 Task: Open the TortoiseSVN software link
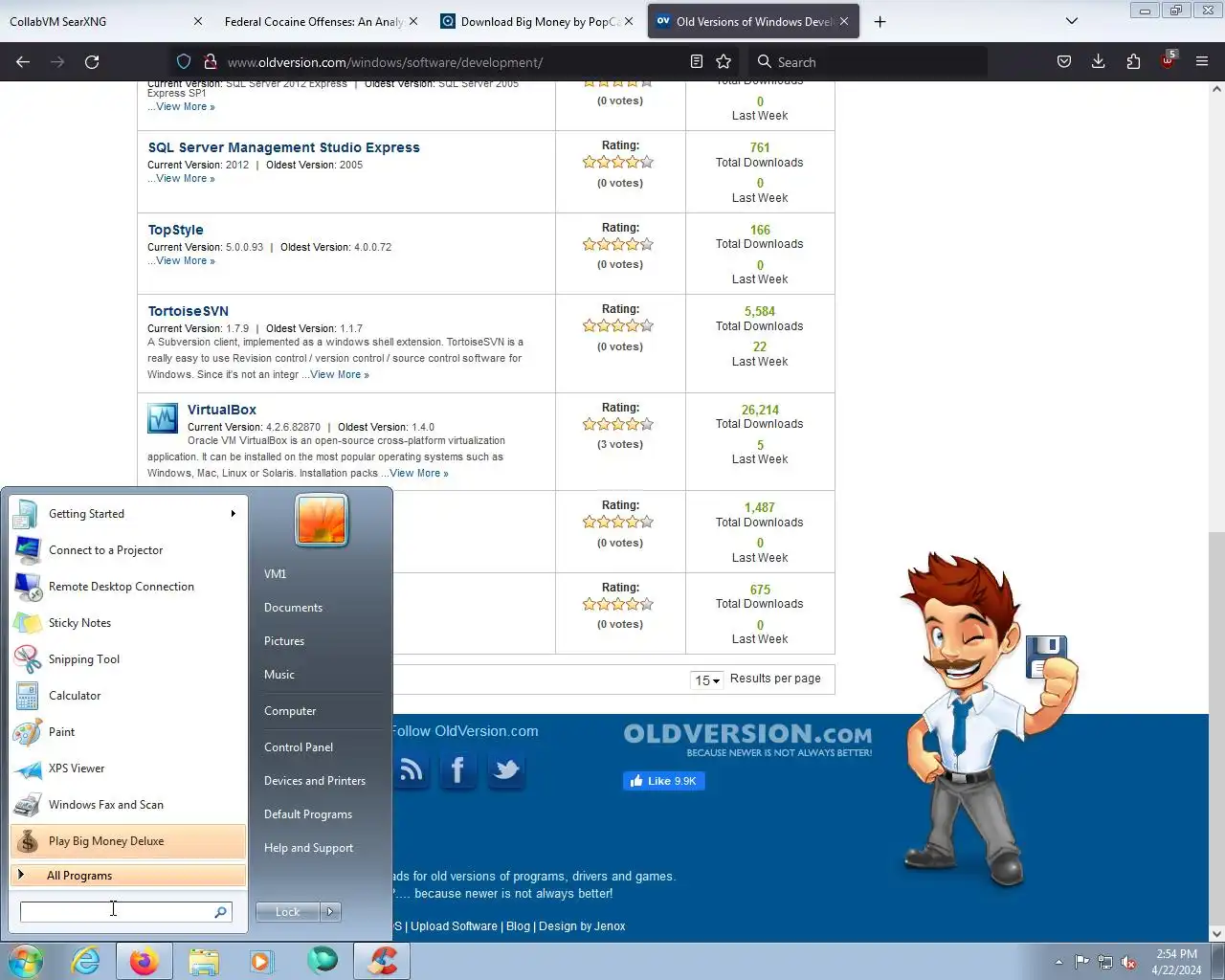(x=188, y=311)
